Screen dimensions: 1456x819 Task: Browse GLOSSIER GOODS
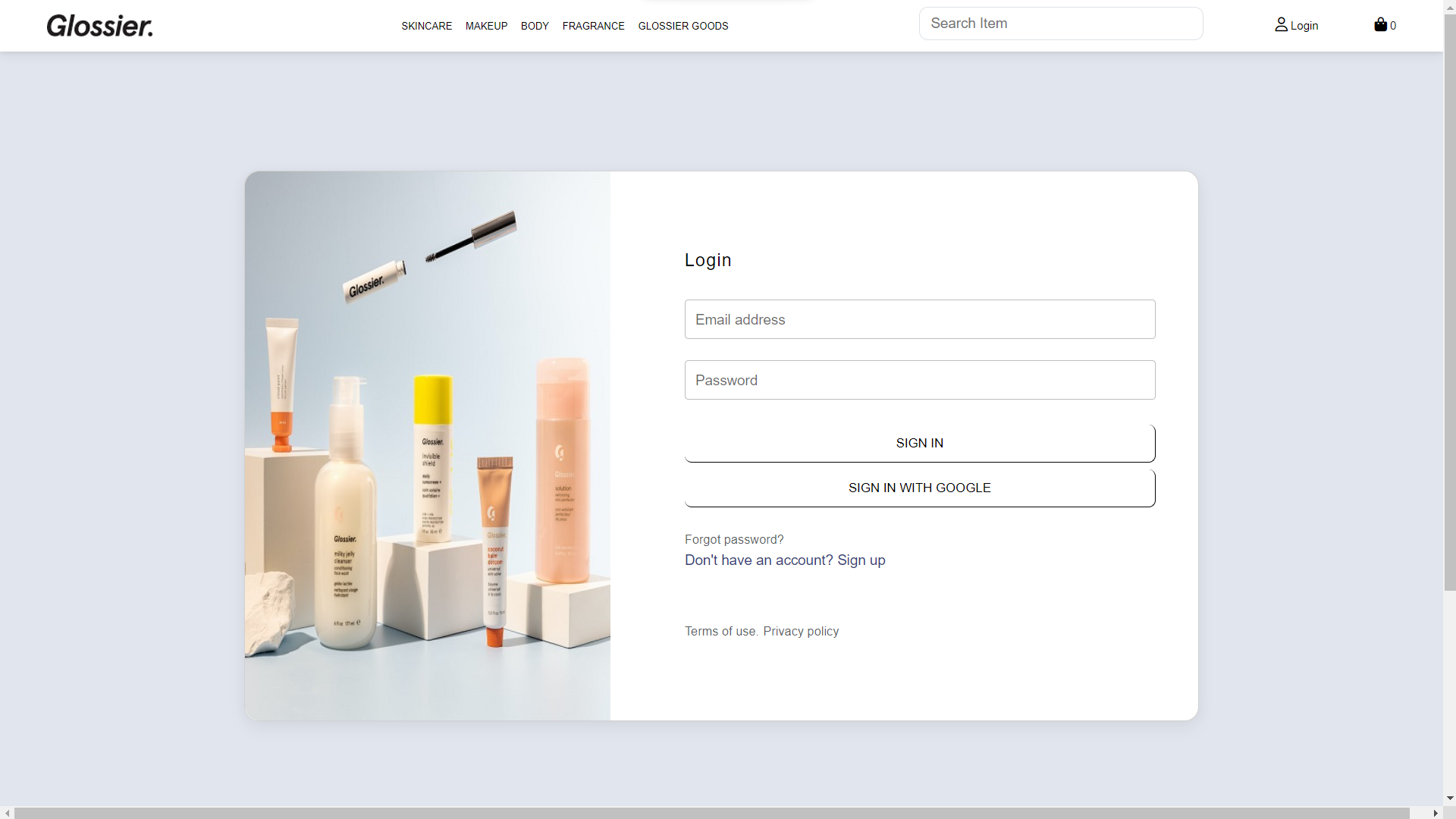click(x=682, y=26)
